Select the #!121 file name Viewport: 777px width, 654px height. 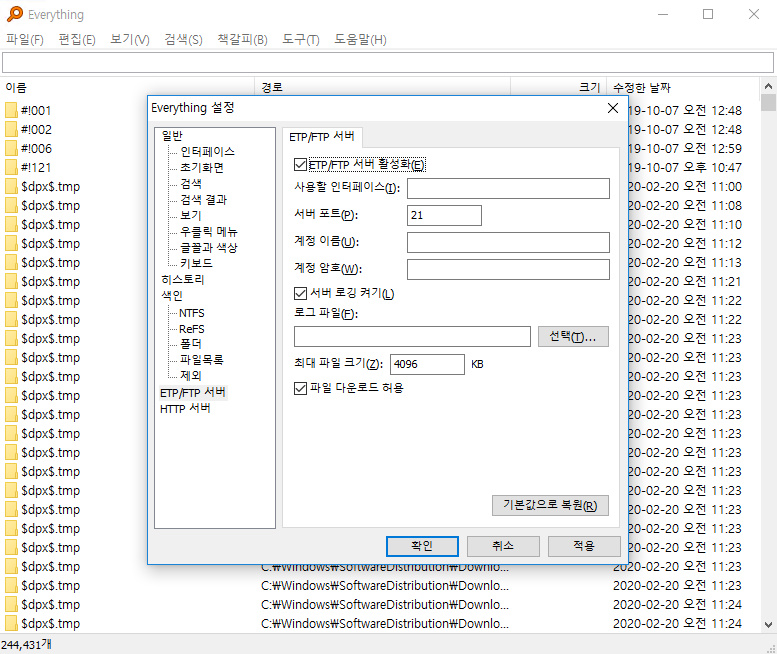click(x=36, y=167)
